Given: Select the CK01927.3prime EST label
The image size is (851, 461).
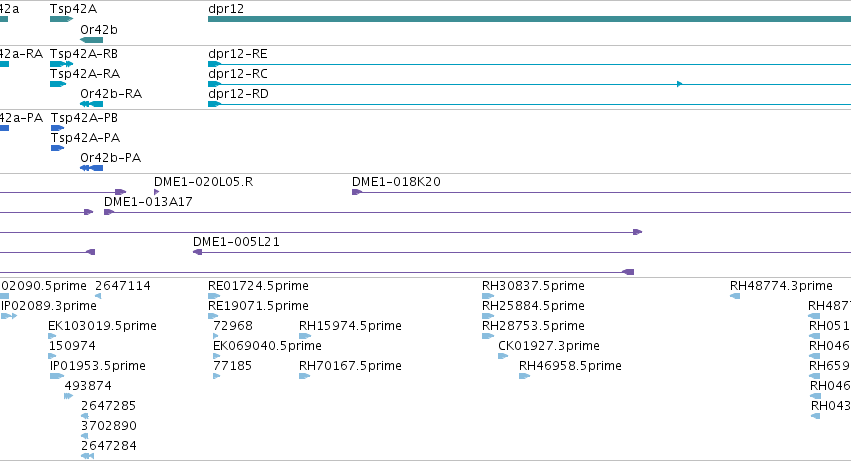Looking at the screenshot, I should coord(548,345).
